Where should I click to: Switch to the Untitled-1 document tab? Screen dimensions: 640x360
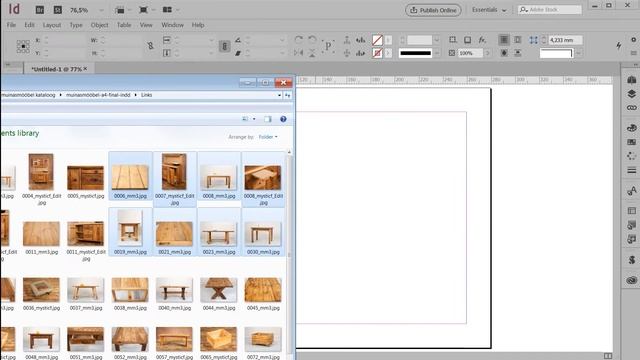click(56, 69)
